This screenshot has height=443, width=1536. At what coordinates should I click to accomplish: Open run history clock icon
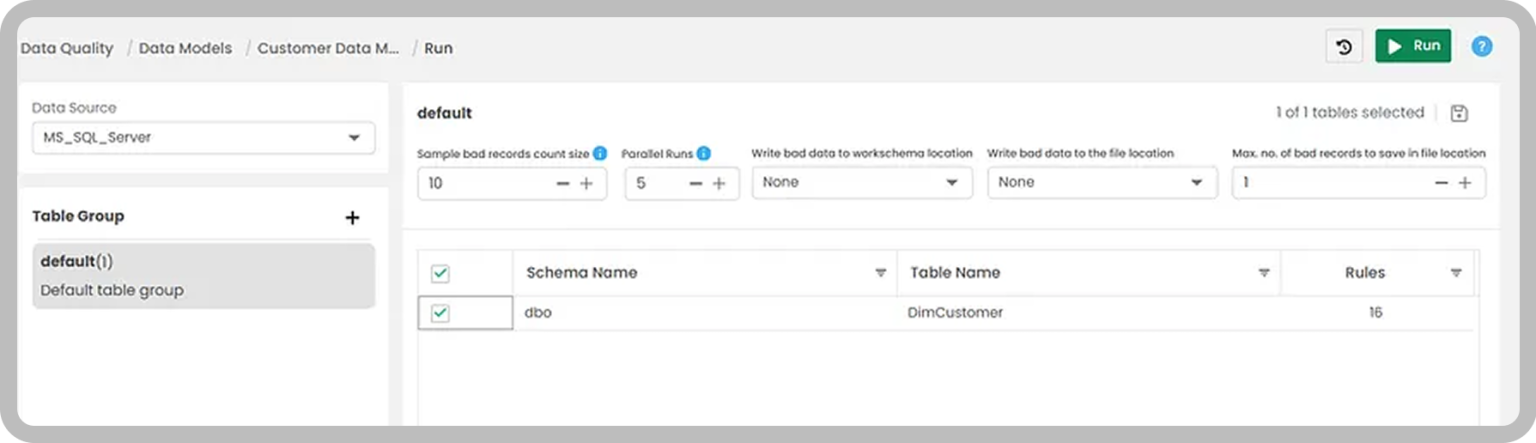tap(1344, 46)
